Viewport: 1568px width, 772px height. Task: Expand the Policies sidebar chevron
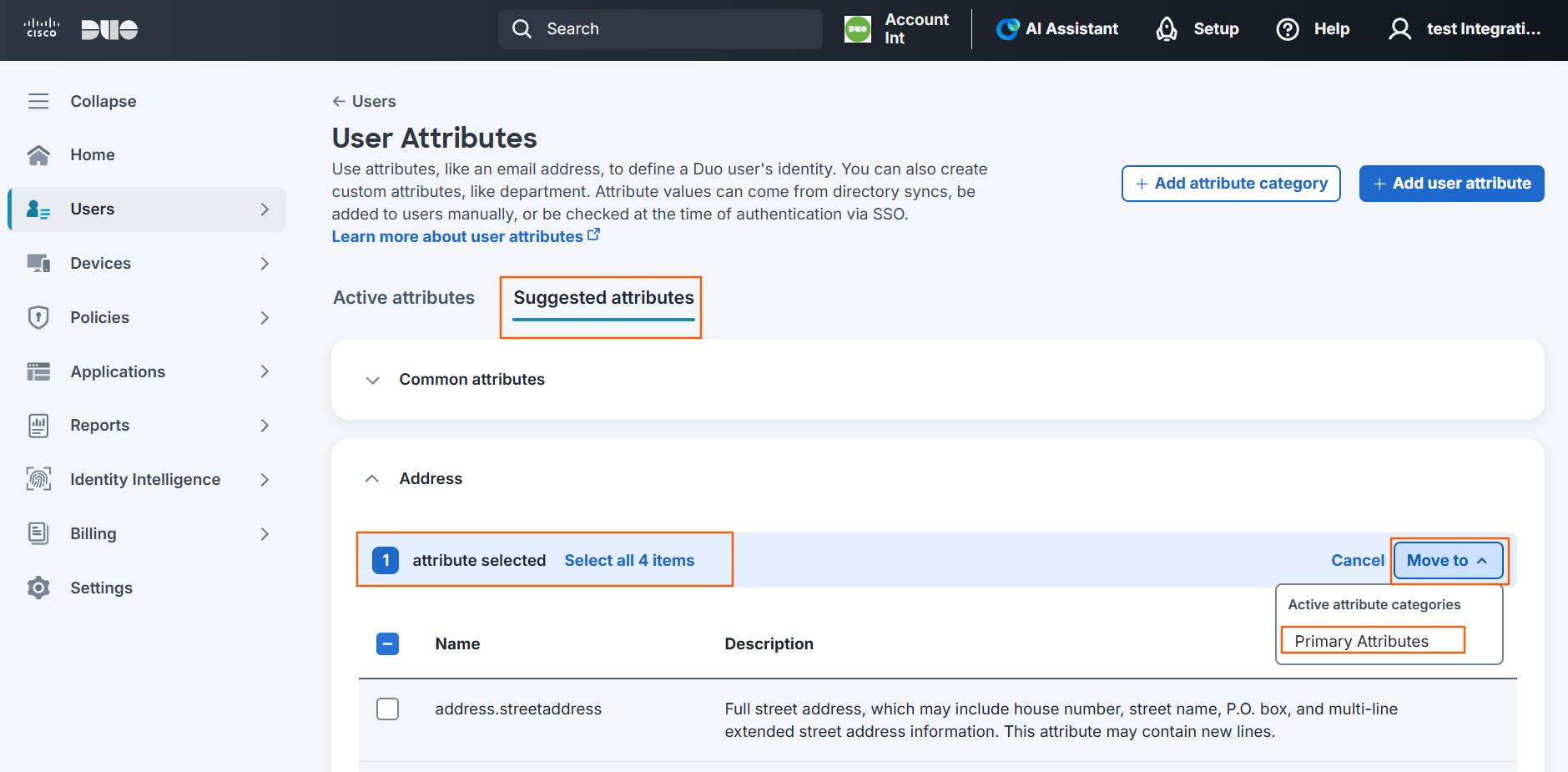[265, 318]
